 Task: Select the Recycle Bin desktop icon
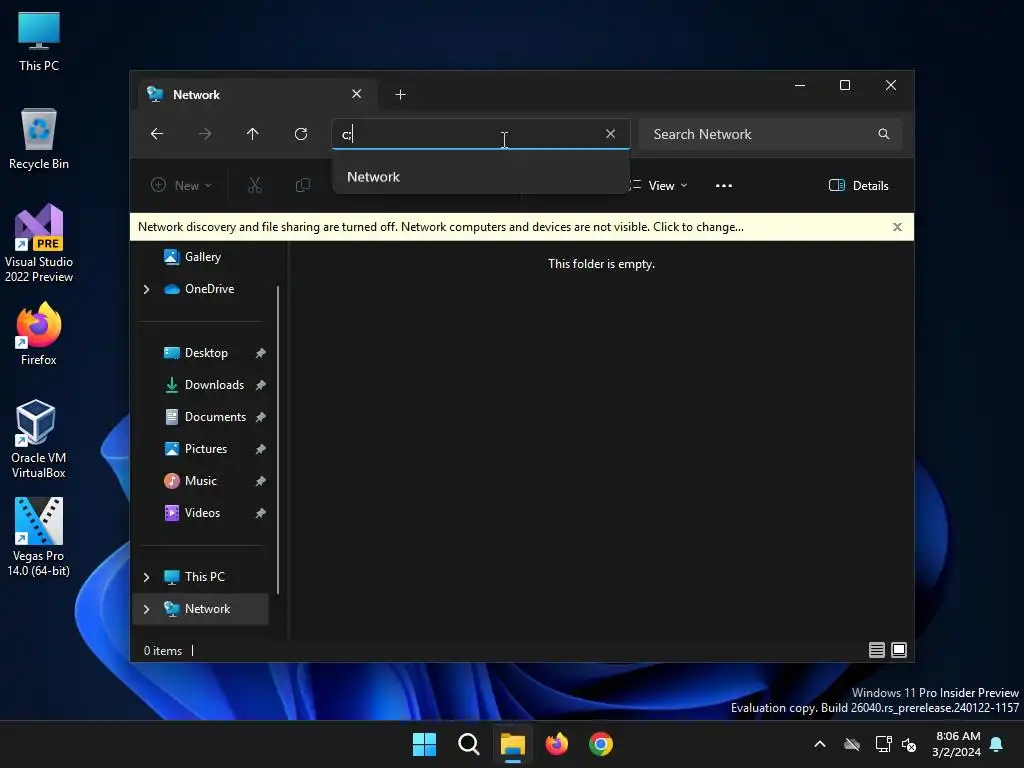[39, 139]
